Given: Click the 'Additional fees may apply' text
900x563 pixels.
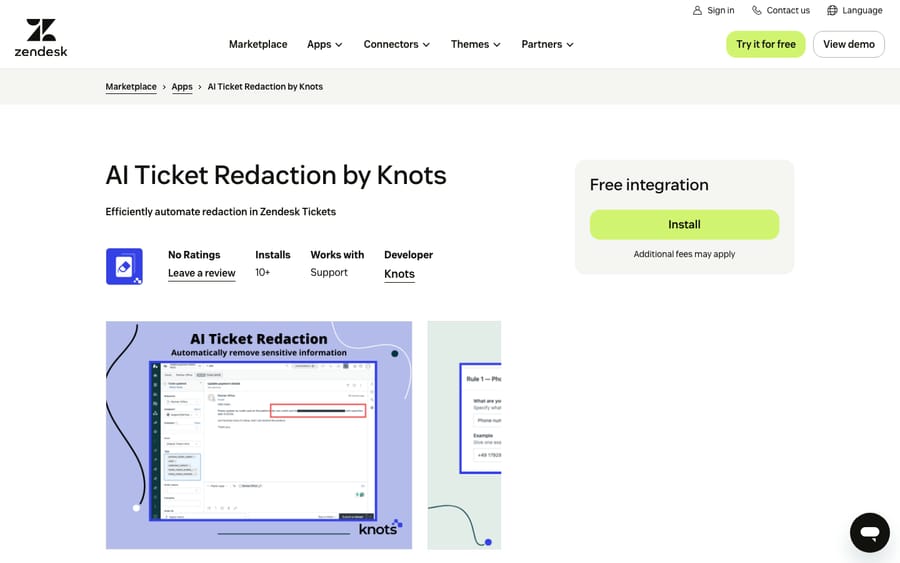Looking at the screenshot, I should [x=684, y=254].
